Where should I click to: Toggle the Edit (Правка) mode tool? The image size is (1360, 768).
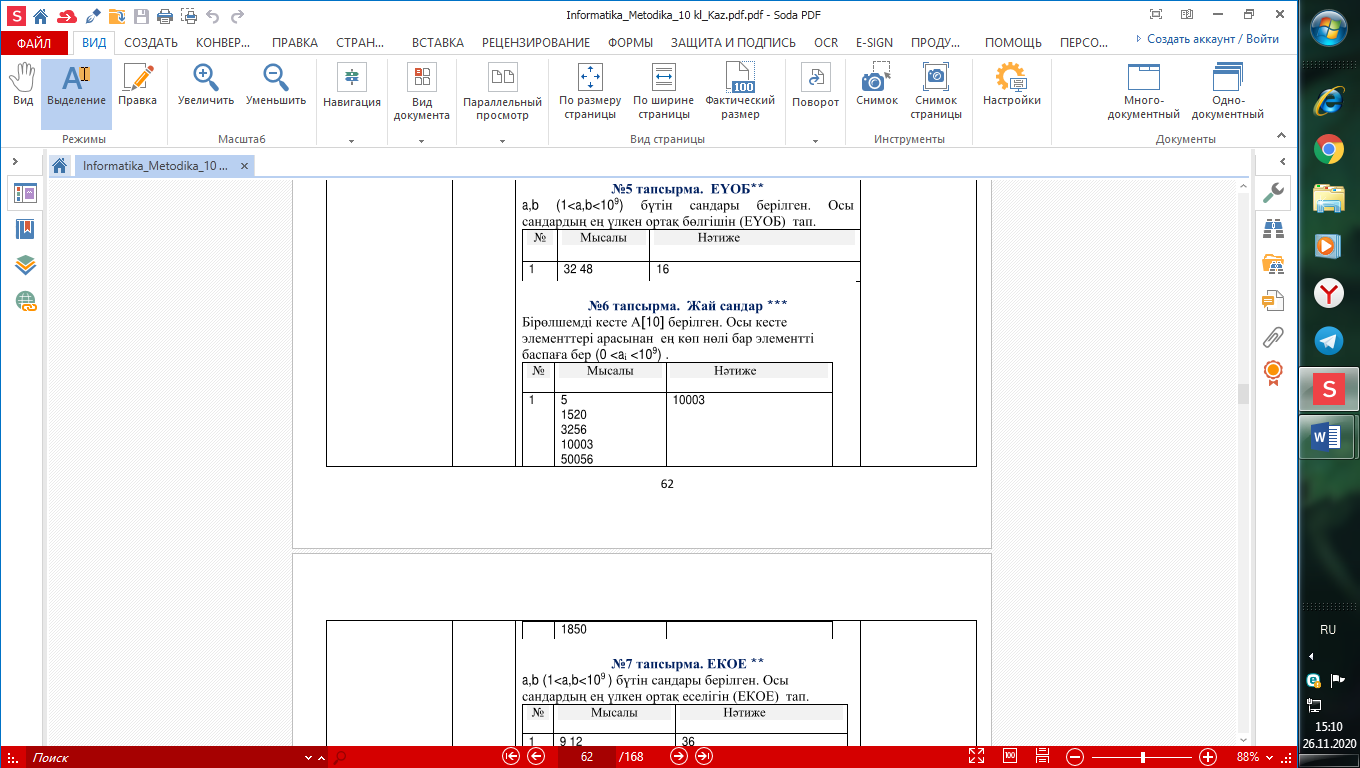click(137, 86)
